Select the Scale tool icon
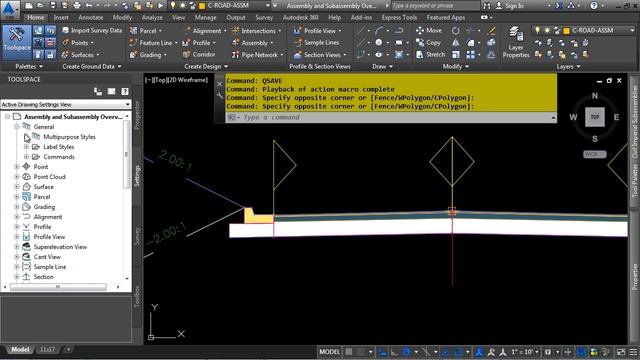This screenshot has height=360, width=640. (x=456, y=54)
